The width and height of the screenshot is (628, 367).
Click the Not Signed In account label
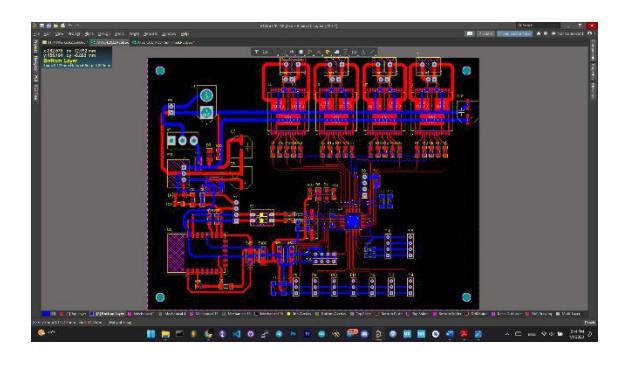pyautogui.click(x=569, y=34)
